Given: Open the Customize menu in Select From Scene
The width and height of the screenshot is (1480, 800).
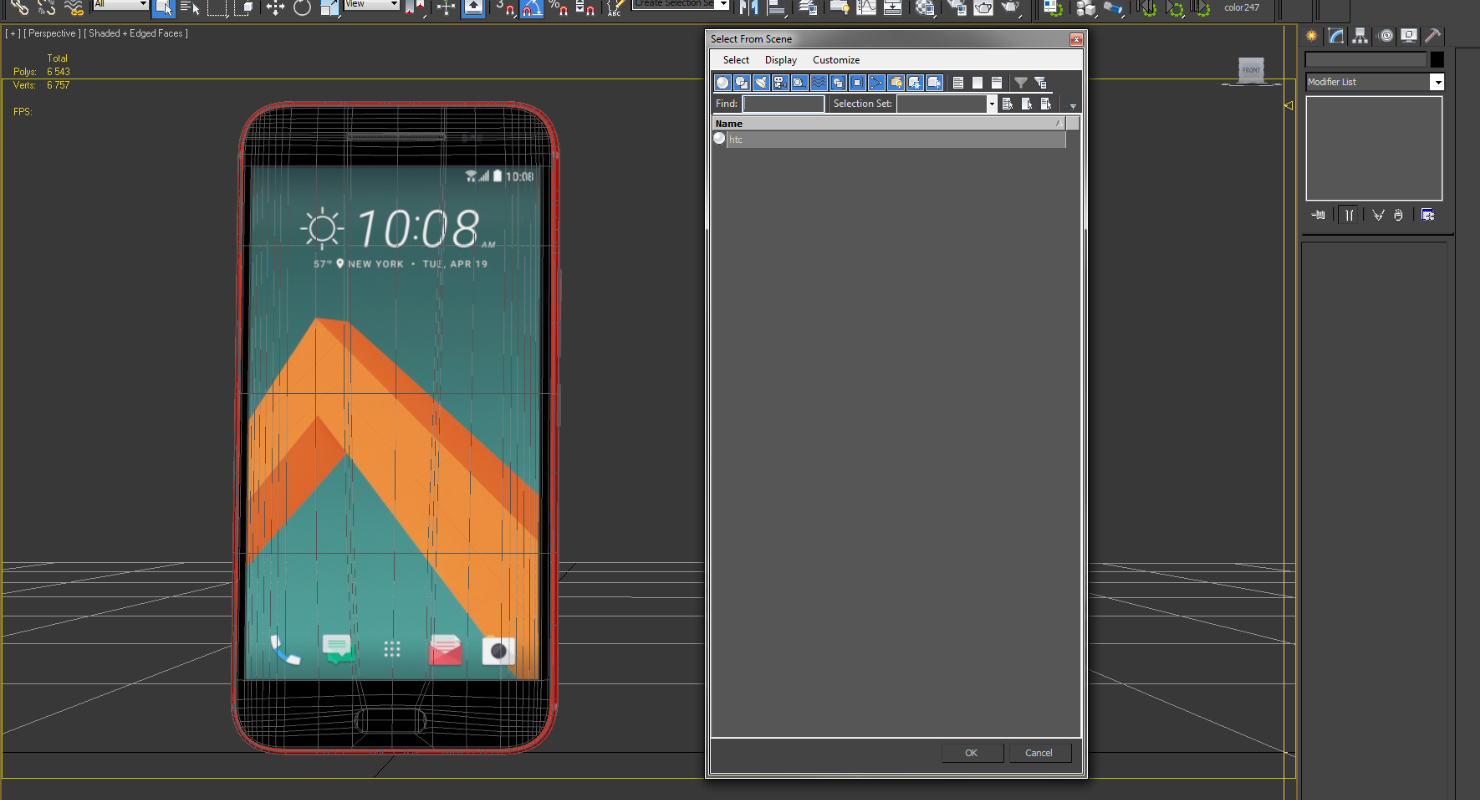Looking at the screenshot, I should (x=836, y=60).
